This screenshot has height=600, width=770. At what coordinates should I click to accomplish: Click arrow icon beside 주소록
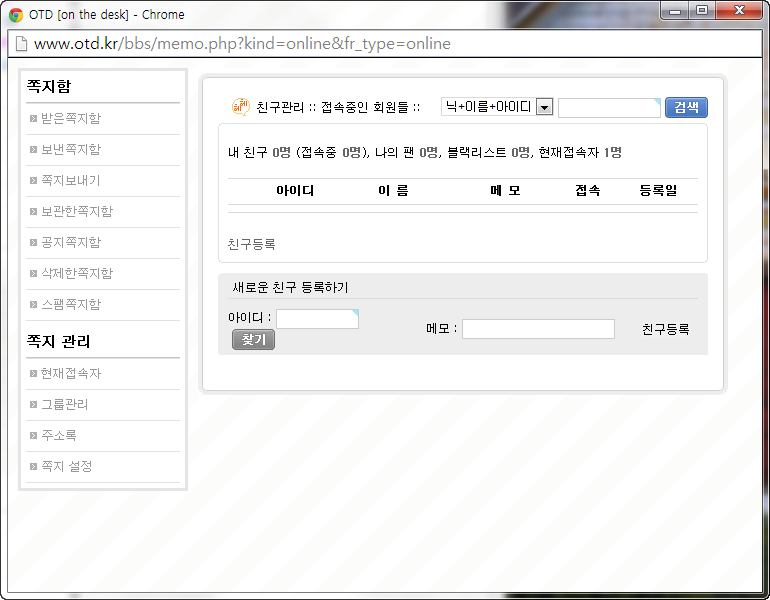(x=33, y=435)
